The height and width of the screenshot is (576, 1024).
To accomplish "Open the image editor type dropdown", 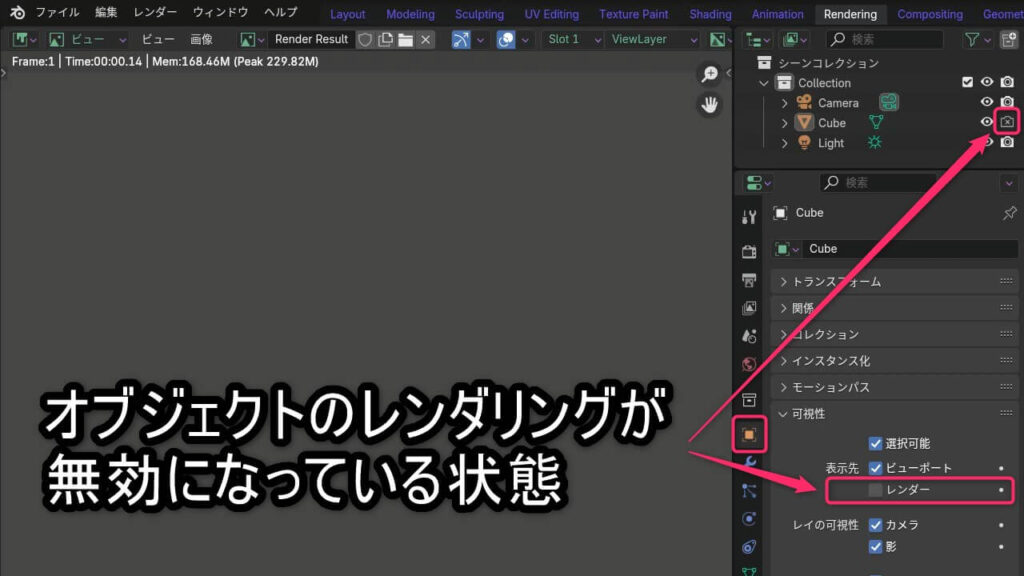I will (25, 39).
